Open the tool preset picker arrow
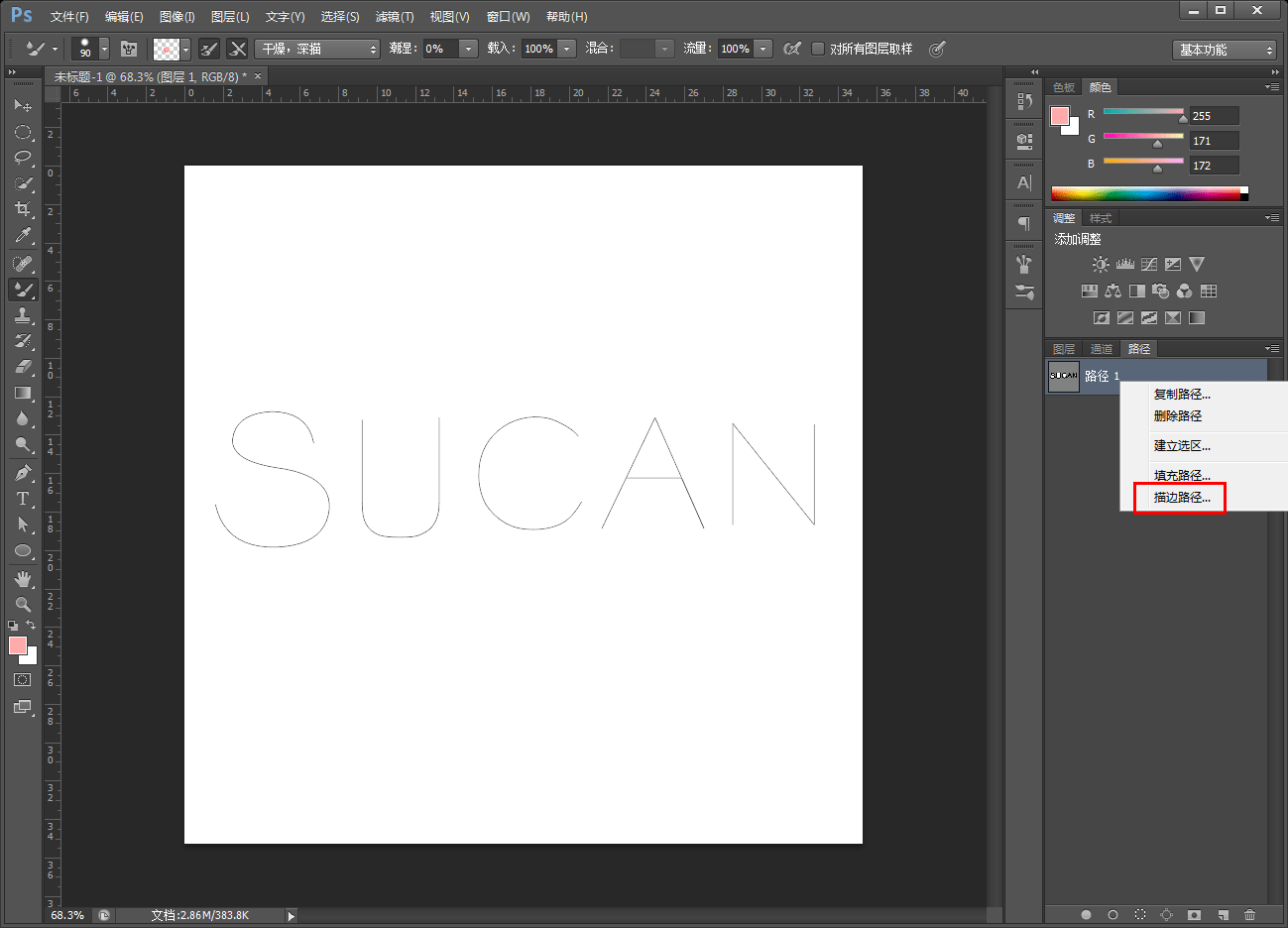Screen dimensions: 1288x928 [55, 49]
